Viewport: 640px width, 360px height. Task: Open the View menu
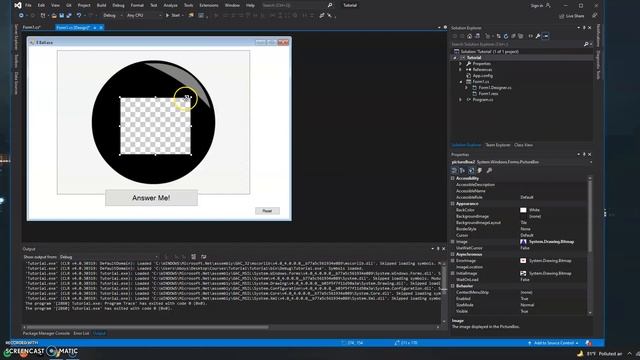click(x=55, y=5)
